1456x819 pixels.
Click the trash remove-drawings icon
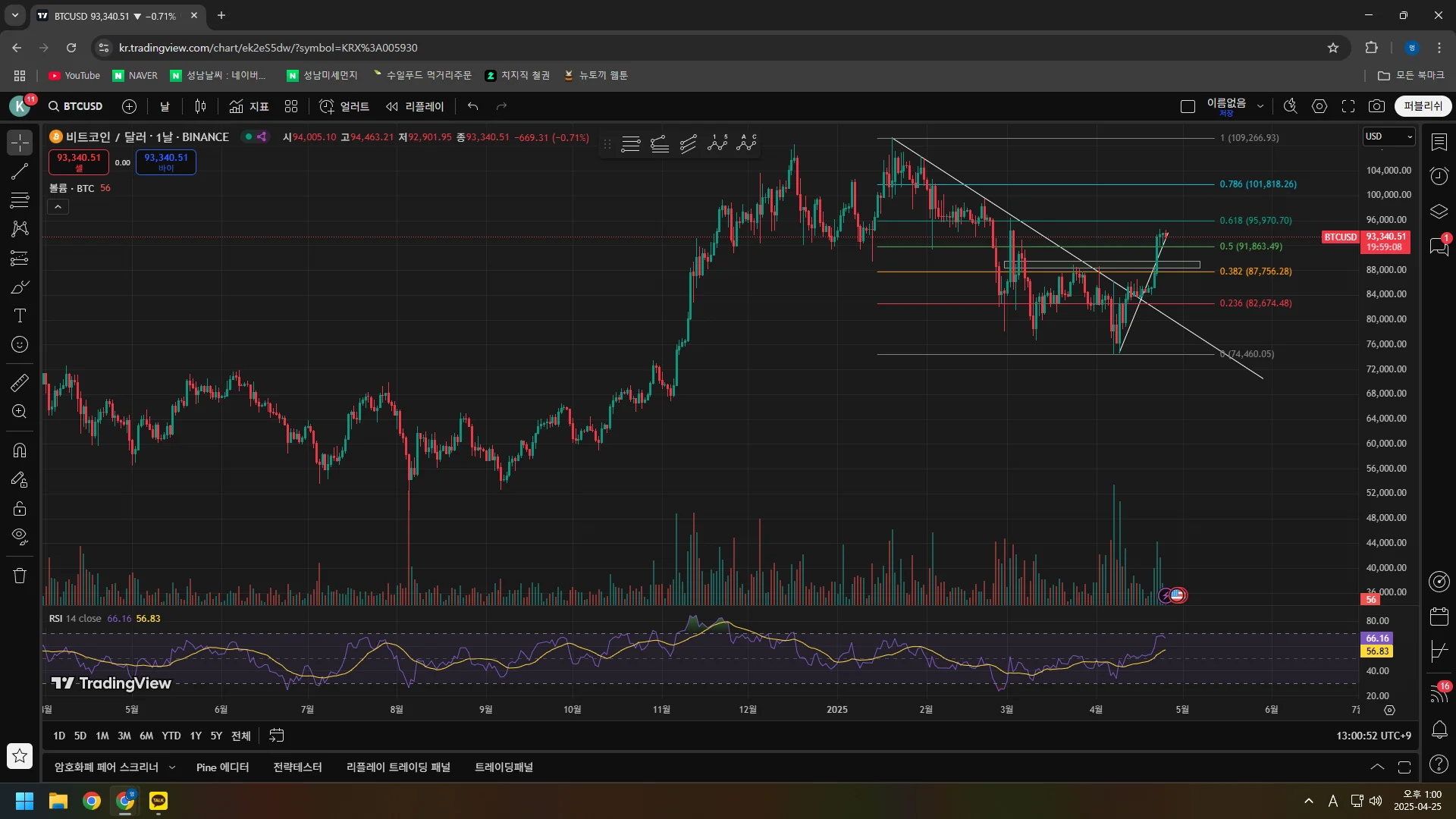pyautogui.click(x=20, y=576)
